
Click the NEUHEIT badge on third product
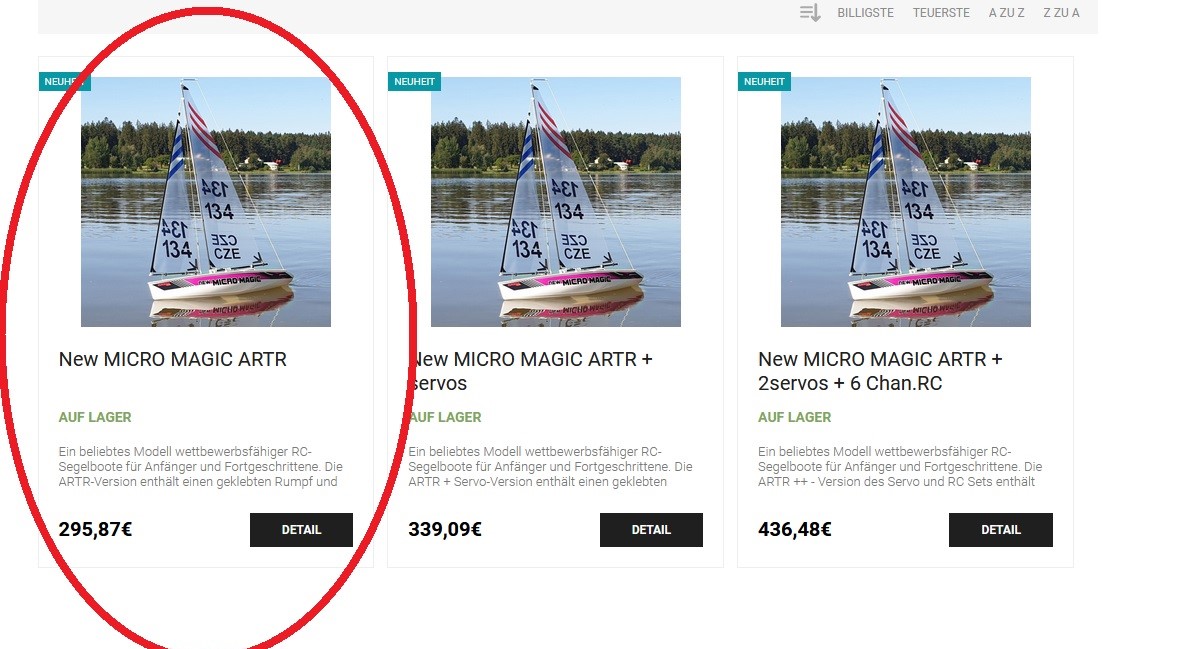point(763,81)
